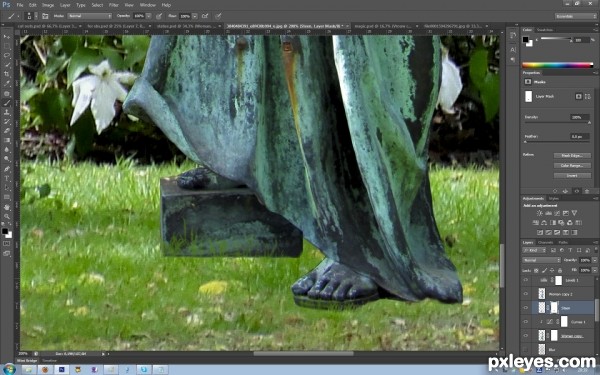Click the foreground color swatch in Color panel
Screen dimensions: 600x375
click(526, 39)
